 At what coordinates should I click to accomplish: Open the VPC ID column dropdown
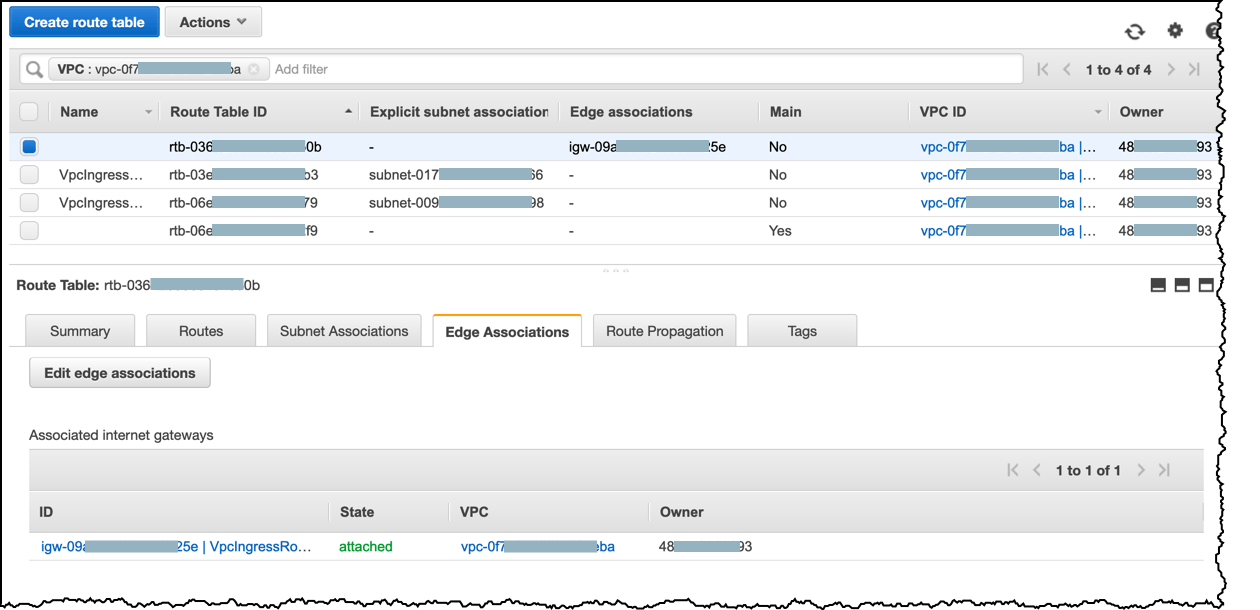(1096, 111)
